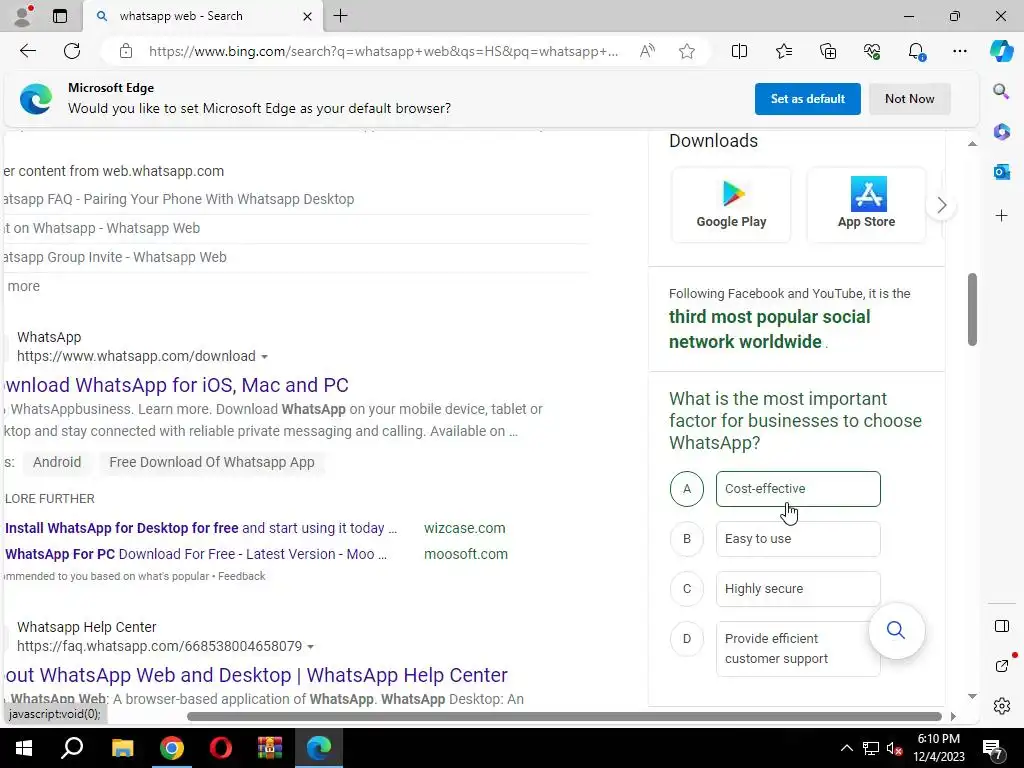
Task: Open Download WhatsApp for iOS, Mac and PC
Action: coord(176,385)
